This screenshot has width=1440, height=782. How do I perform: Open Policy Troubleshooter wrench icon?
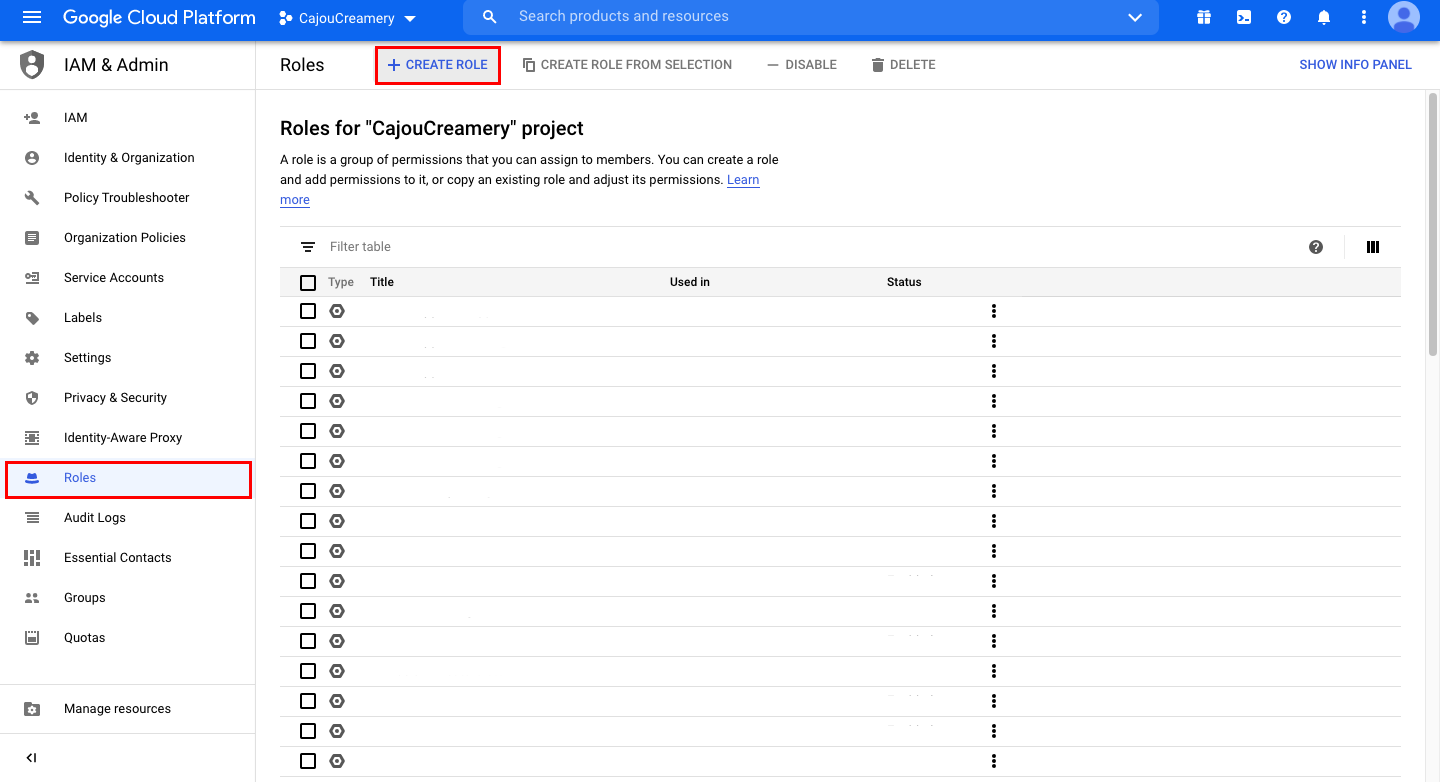[32, 198]
